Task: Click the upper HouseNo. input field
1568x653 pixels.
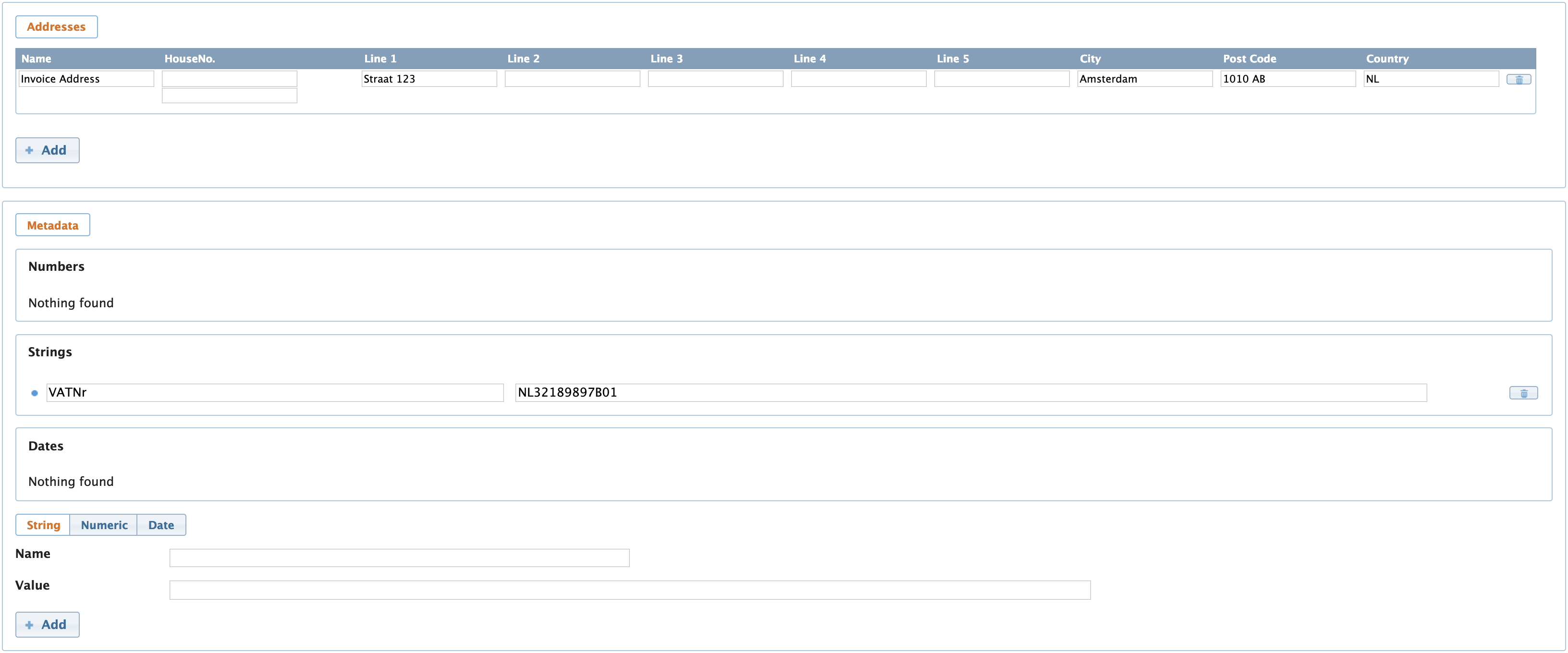Action: 229,79
